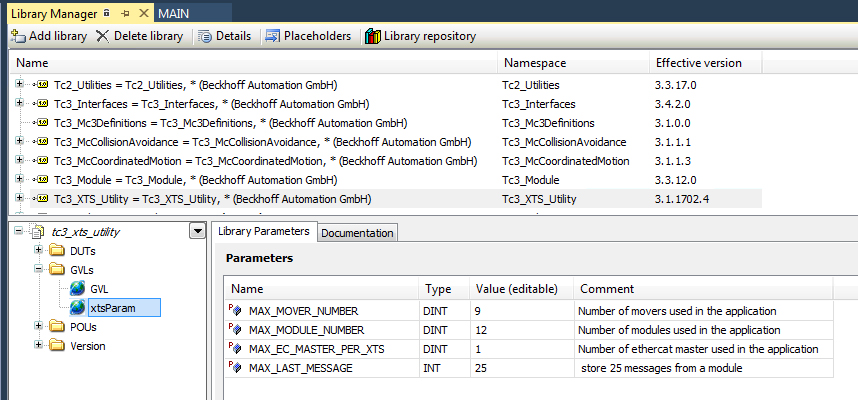Select the Tc3_XTS_Utility library icon
Screen dimensions: 858x400
pyautogui.click(x=41, y=199)
